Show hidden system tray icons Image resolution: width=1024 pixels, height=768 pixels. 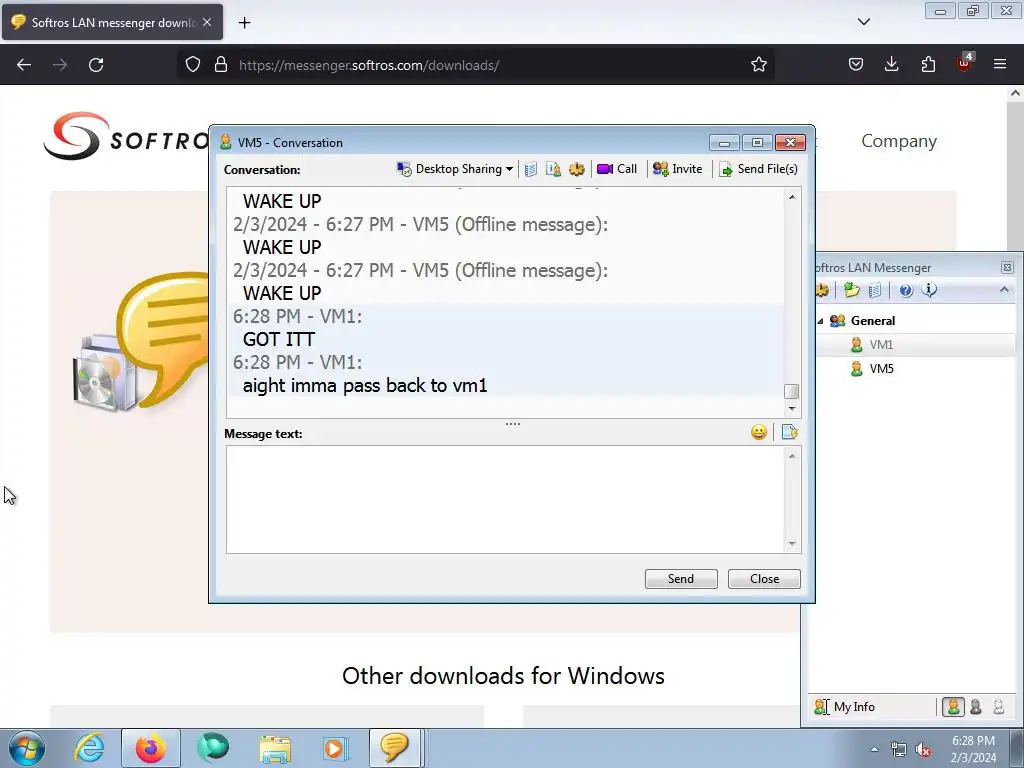(874, 749)
